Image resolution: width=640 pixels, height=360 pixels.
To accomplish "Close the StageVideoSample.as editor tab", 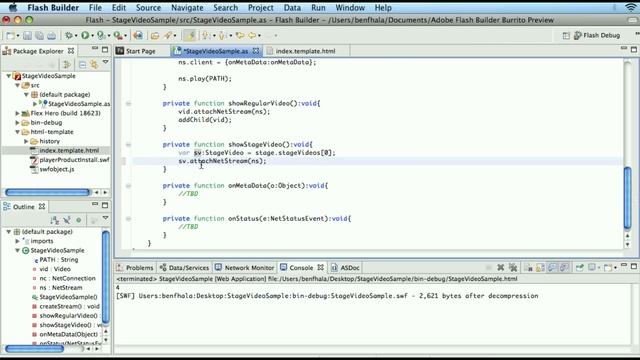I will 256,51.
